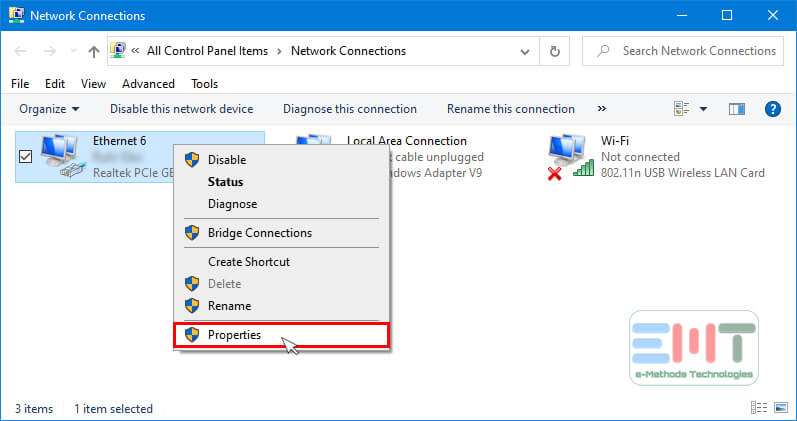
Task: Open the Edit menu
Action: 54,83
